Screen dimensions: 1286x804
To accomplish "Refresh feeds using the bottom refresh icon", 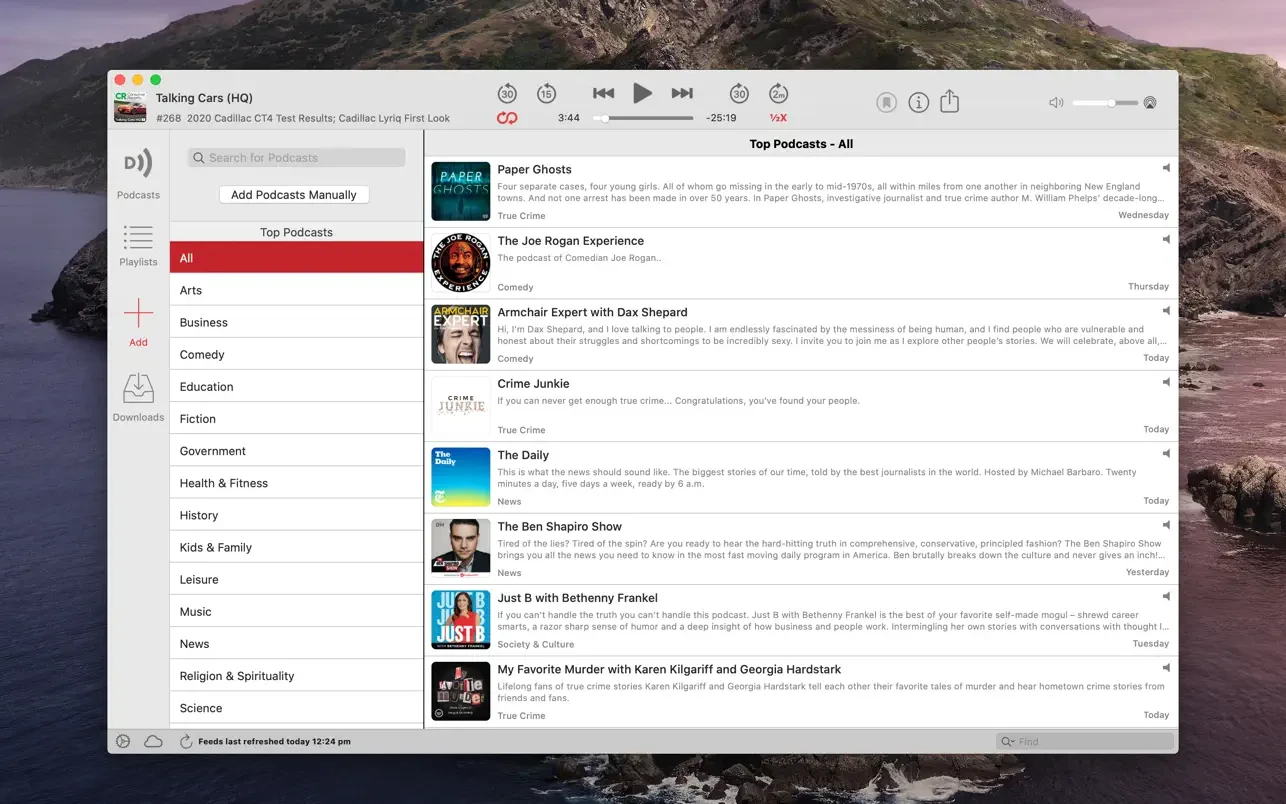I will click(185, 742).
